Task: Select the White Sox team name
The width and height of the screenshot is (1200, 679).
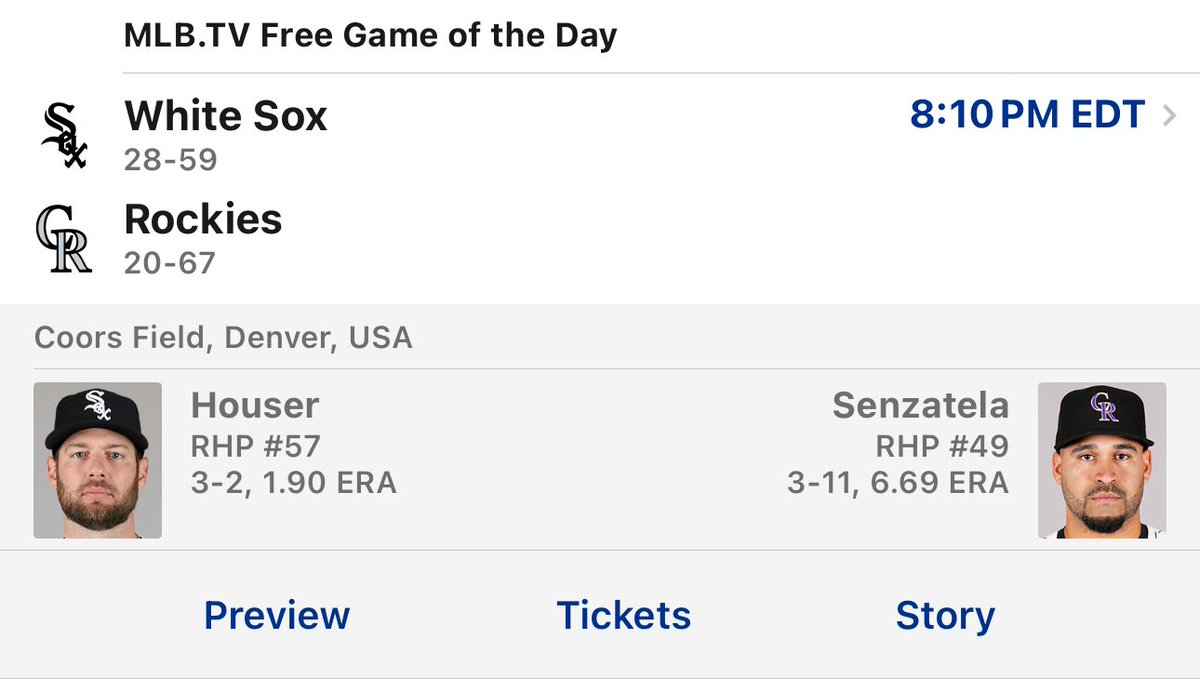Action: click(226, 116)
